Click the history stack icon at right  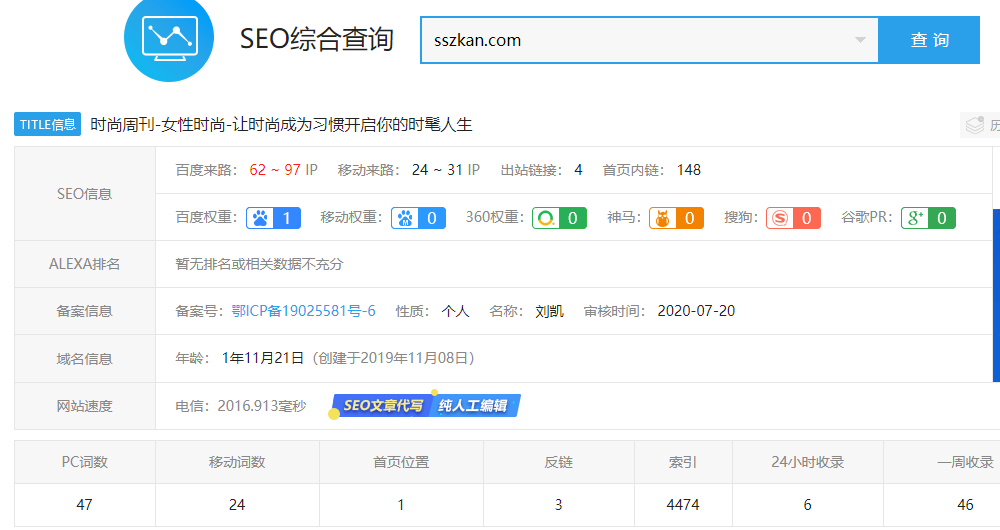tap(973, 125)
